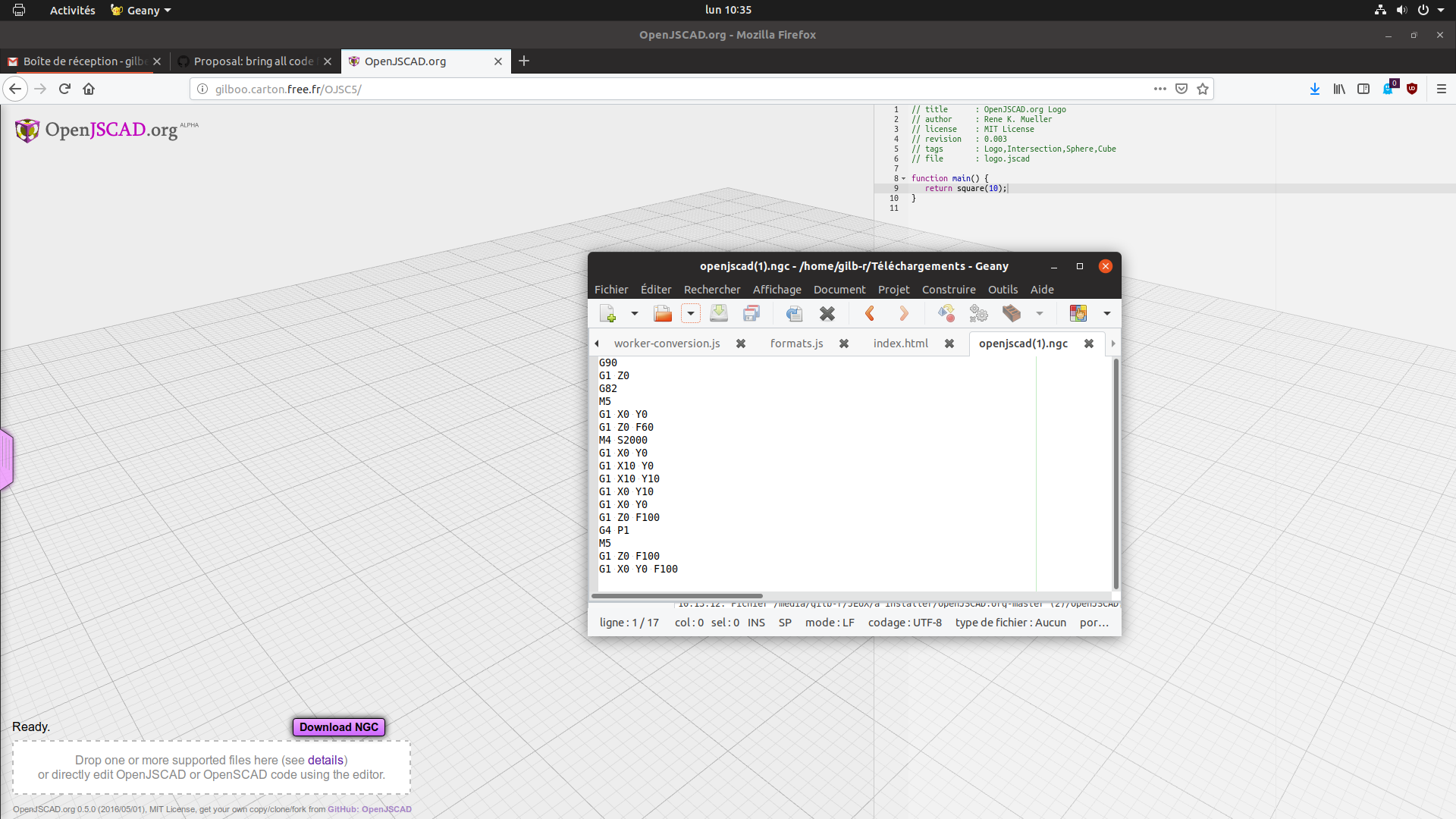The image size is (1456, 819).
Task: Expand the Geany toolbar overflow arrow
Action: tap(1107, 313)
